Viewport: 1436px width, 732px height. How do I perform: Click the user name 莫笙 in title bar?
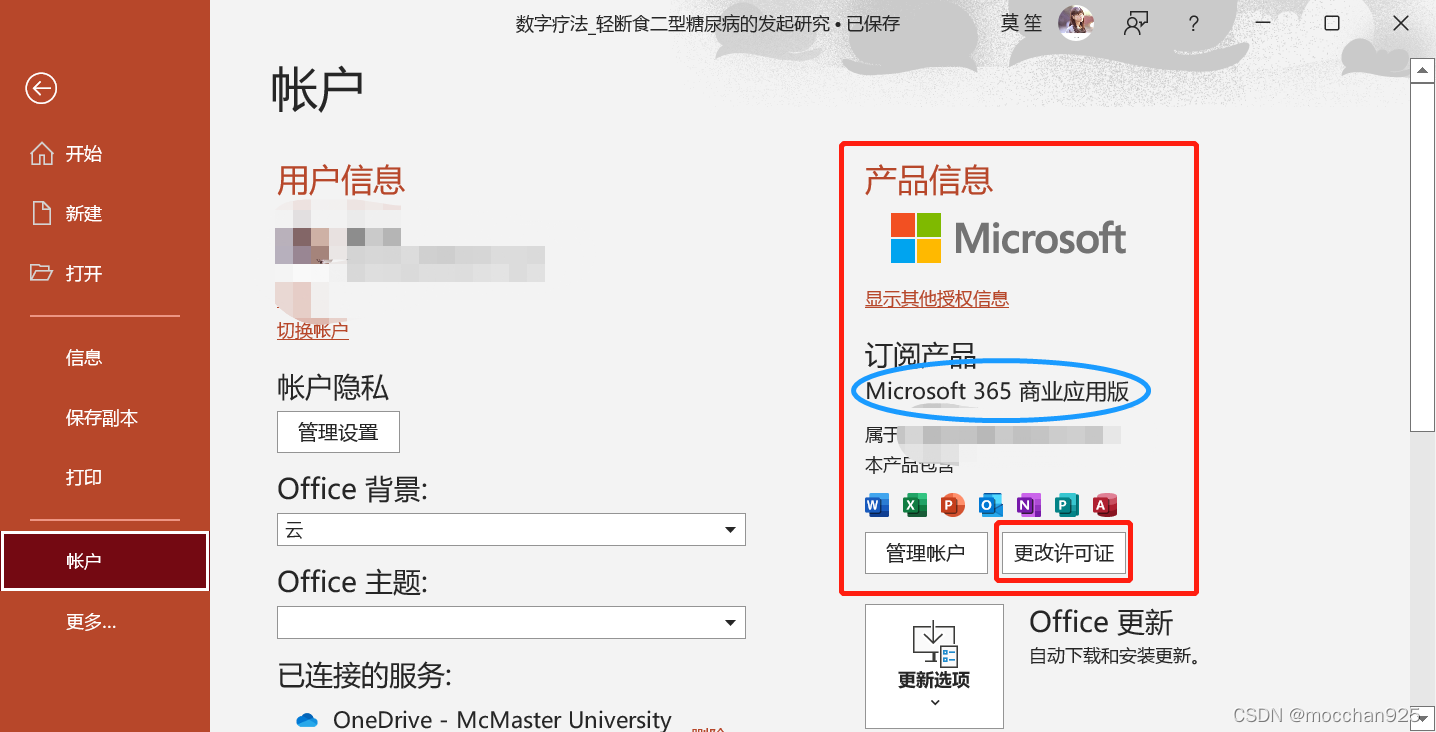click(x=1023, y=23)
